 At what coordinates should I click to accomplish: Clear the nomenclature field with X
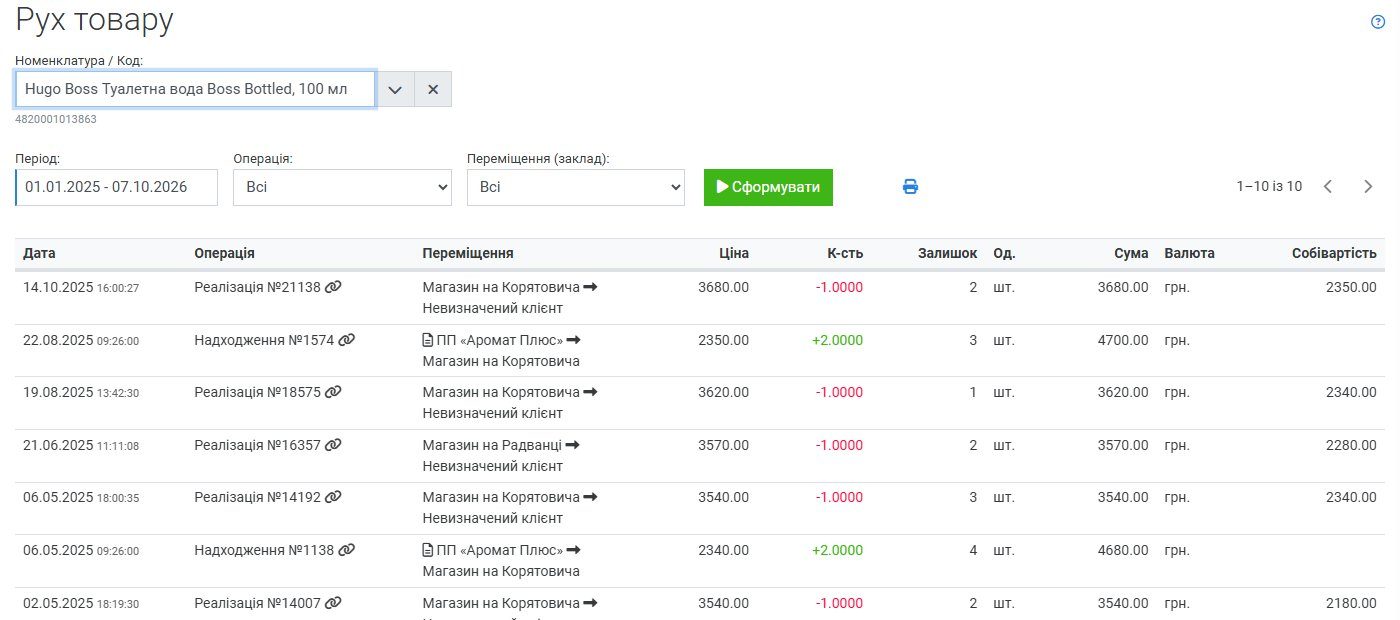point(433,89)
